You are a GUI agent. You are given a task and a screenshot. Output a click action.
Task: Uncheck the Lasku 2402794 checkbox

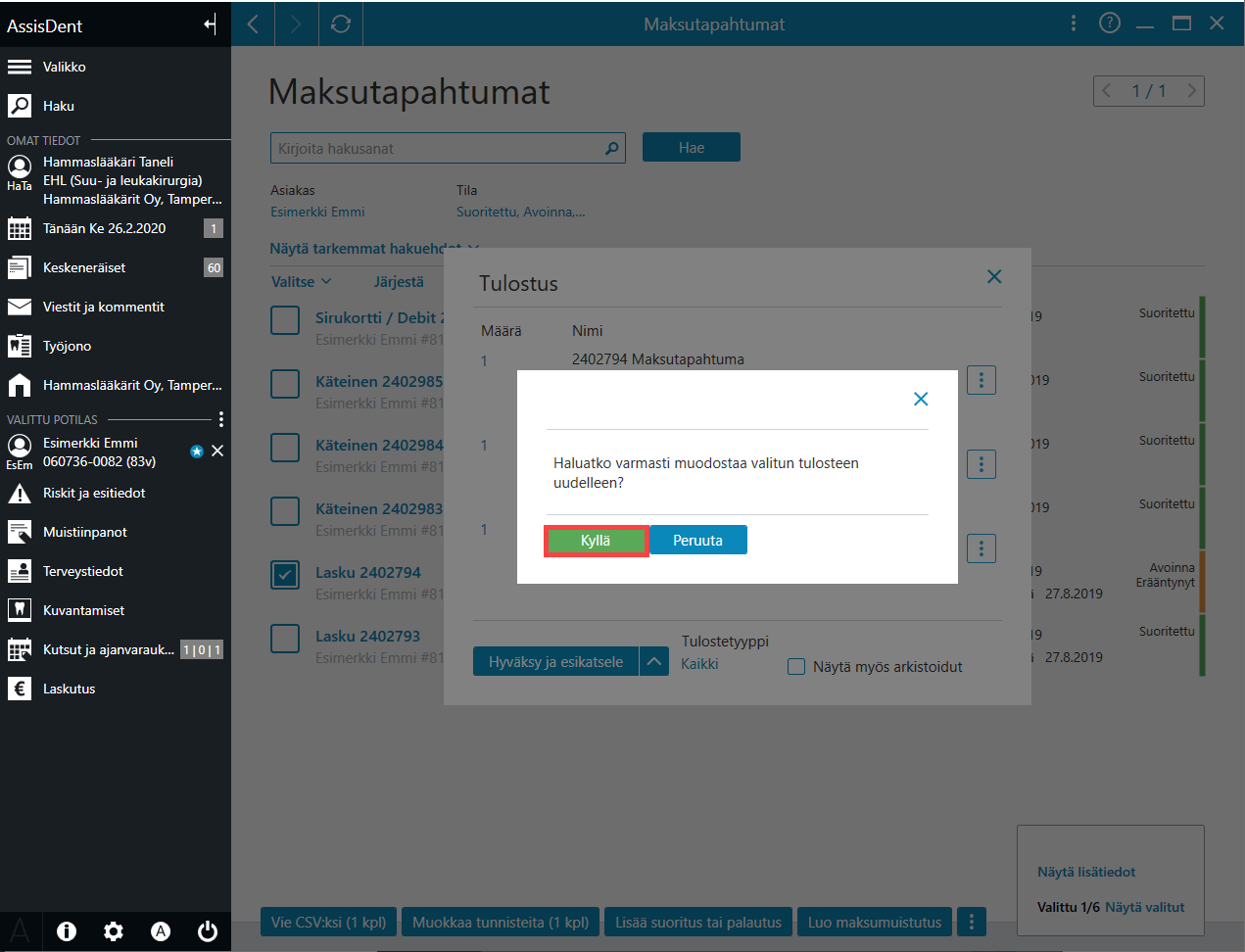point(285,575)
